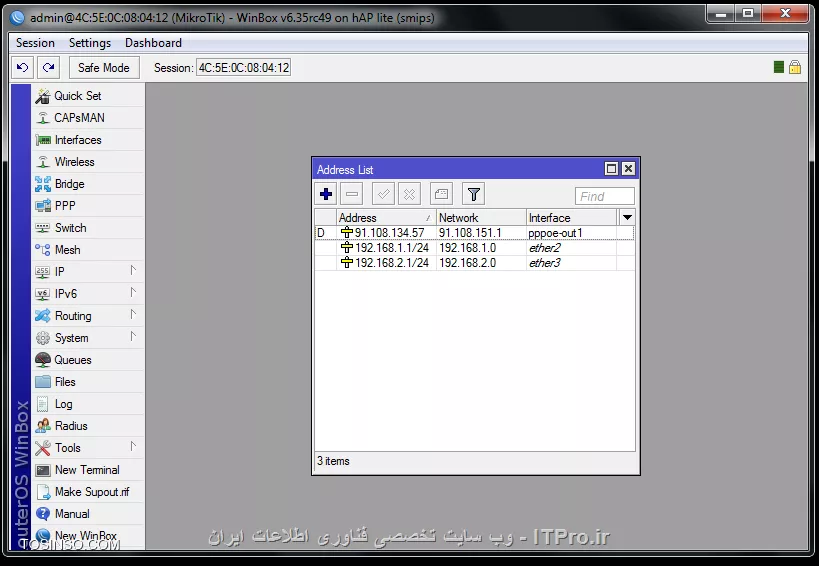Viewport: 819px width, 566px height.
Task: Select the 91.108.134.57 address row
Action: (475, 233)
